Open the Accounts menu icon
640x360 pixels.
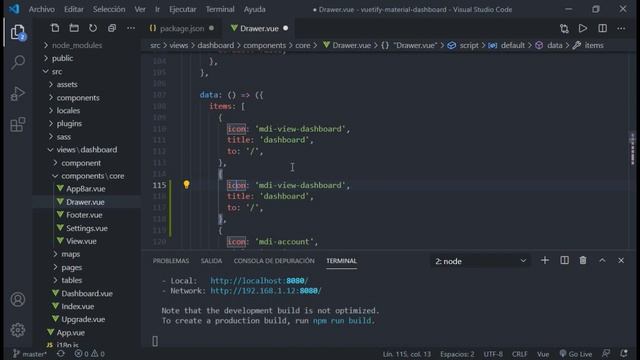(18, 300)
